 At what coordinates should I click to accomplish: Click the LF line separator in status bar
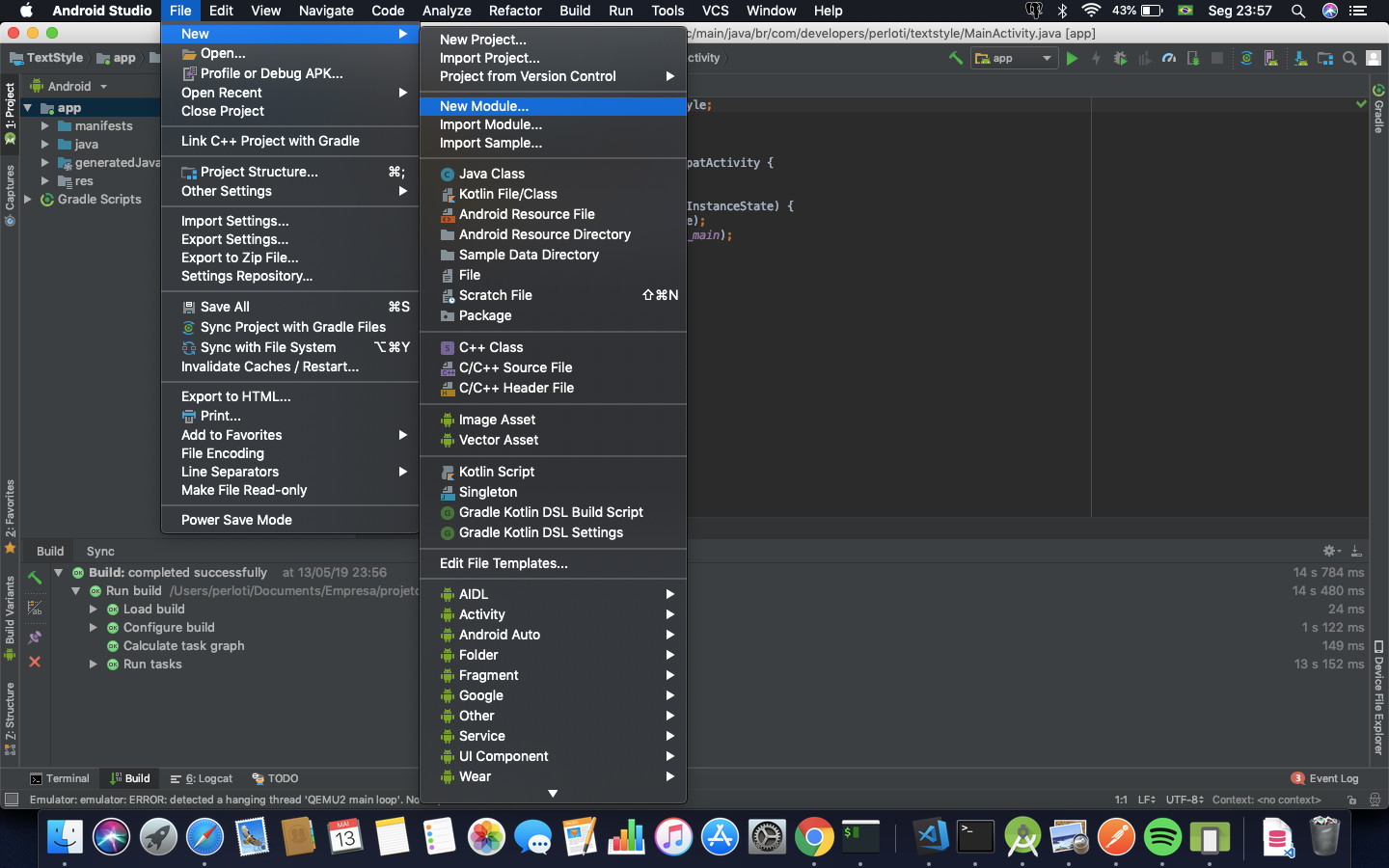(1147, 800)
